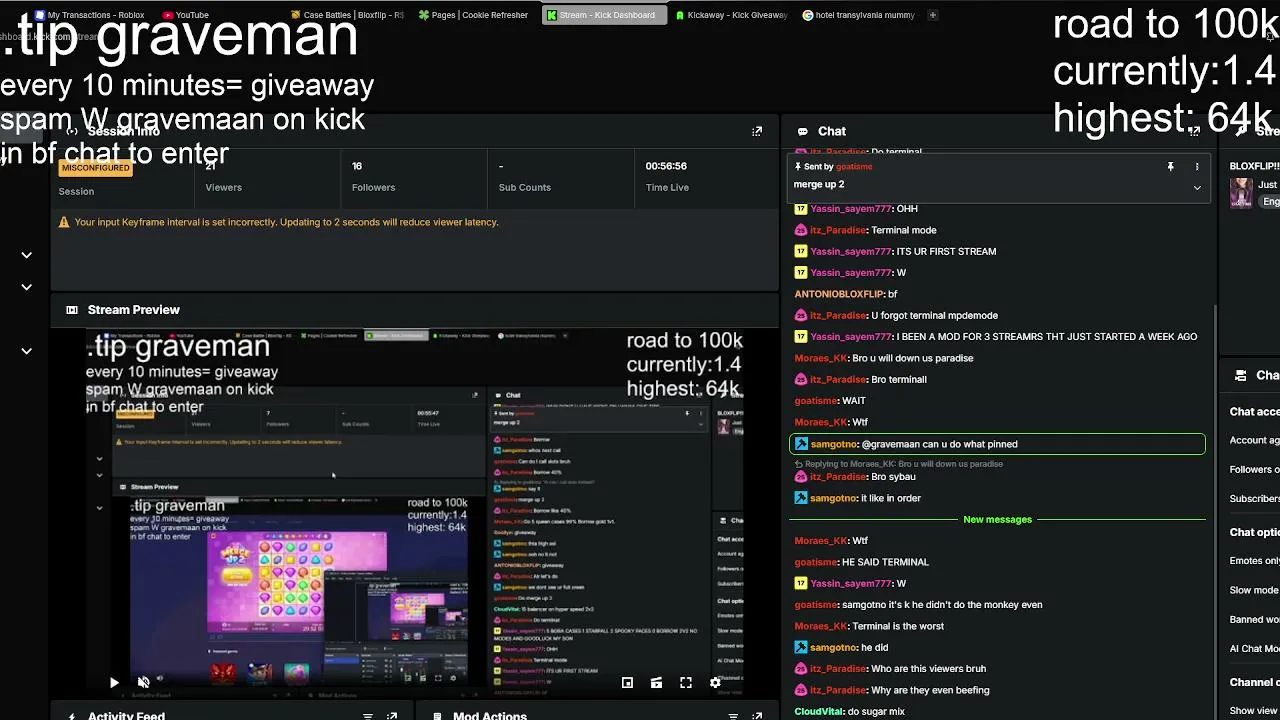Jump to New messages divider in chat

[997, 520]
